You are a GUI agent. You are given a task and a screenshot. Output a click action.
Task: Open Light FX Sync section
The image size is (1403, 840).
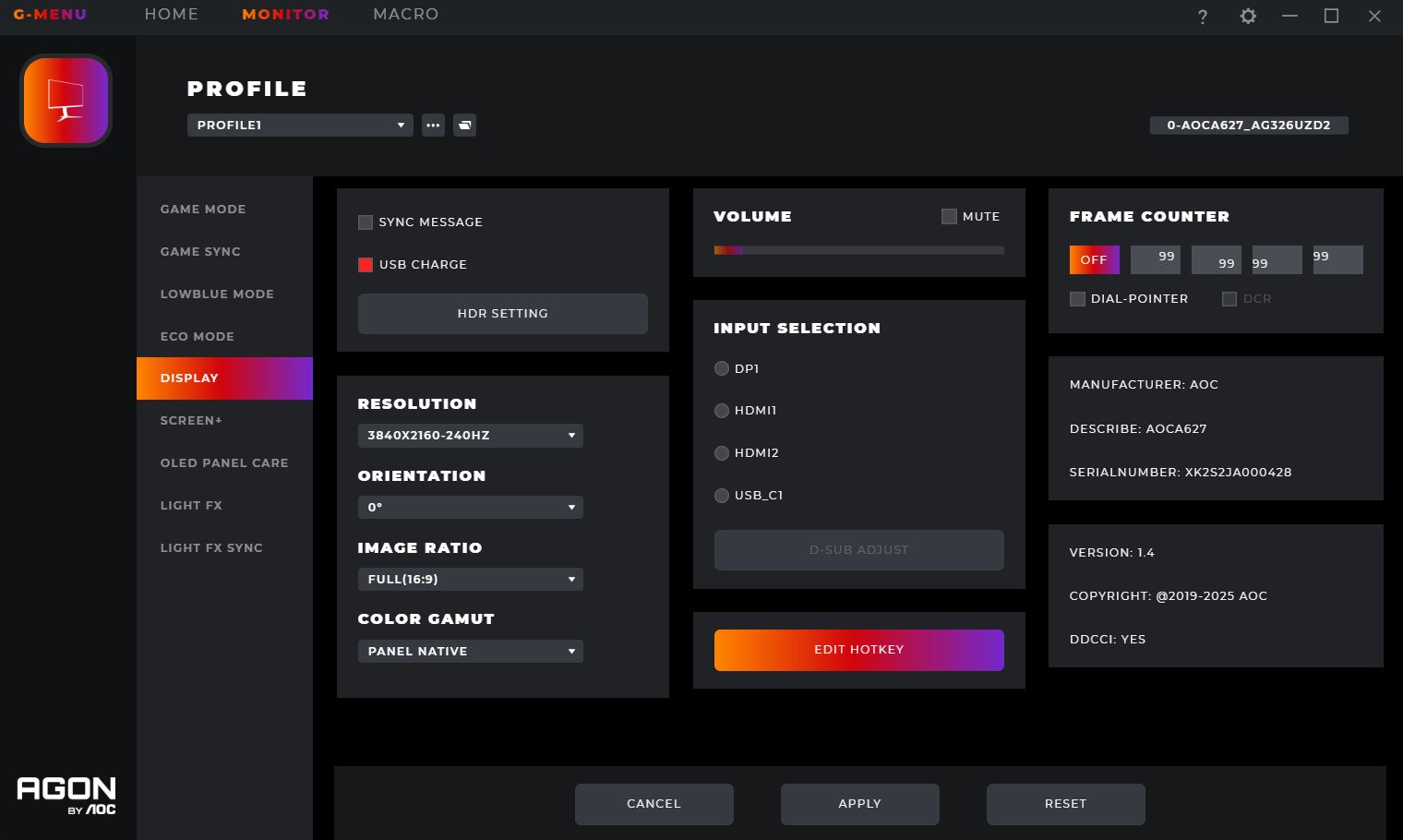click(x=224, y=547)
